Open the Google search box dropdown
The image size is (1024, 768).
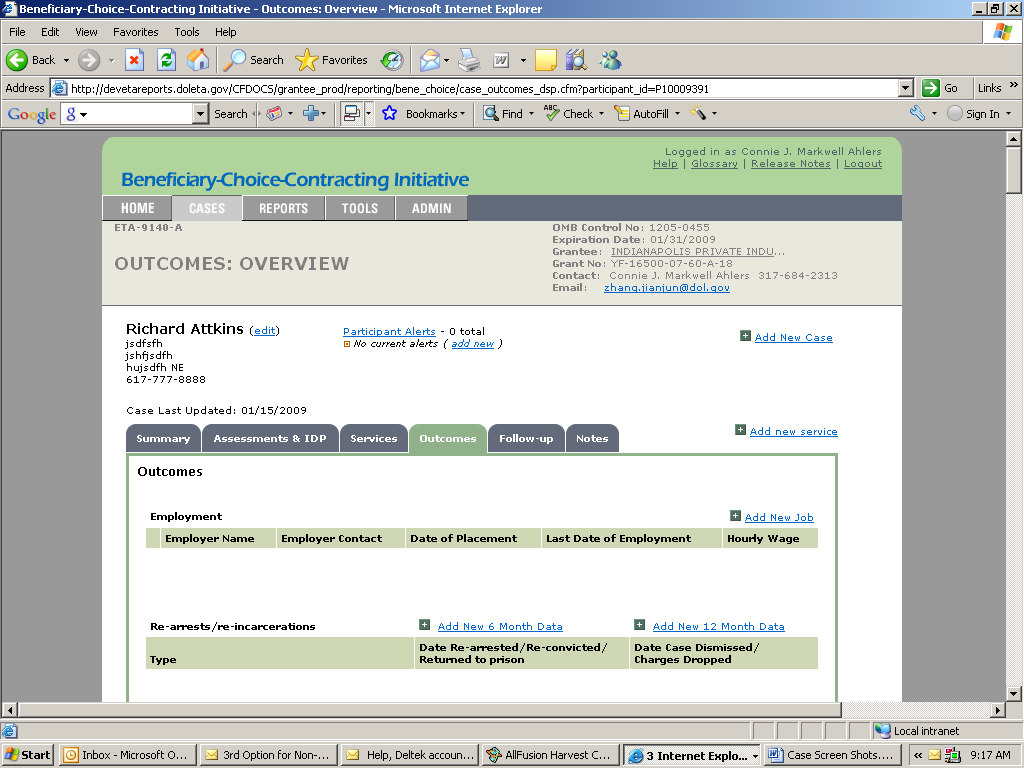click(200, 114)
